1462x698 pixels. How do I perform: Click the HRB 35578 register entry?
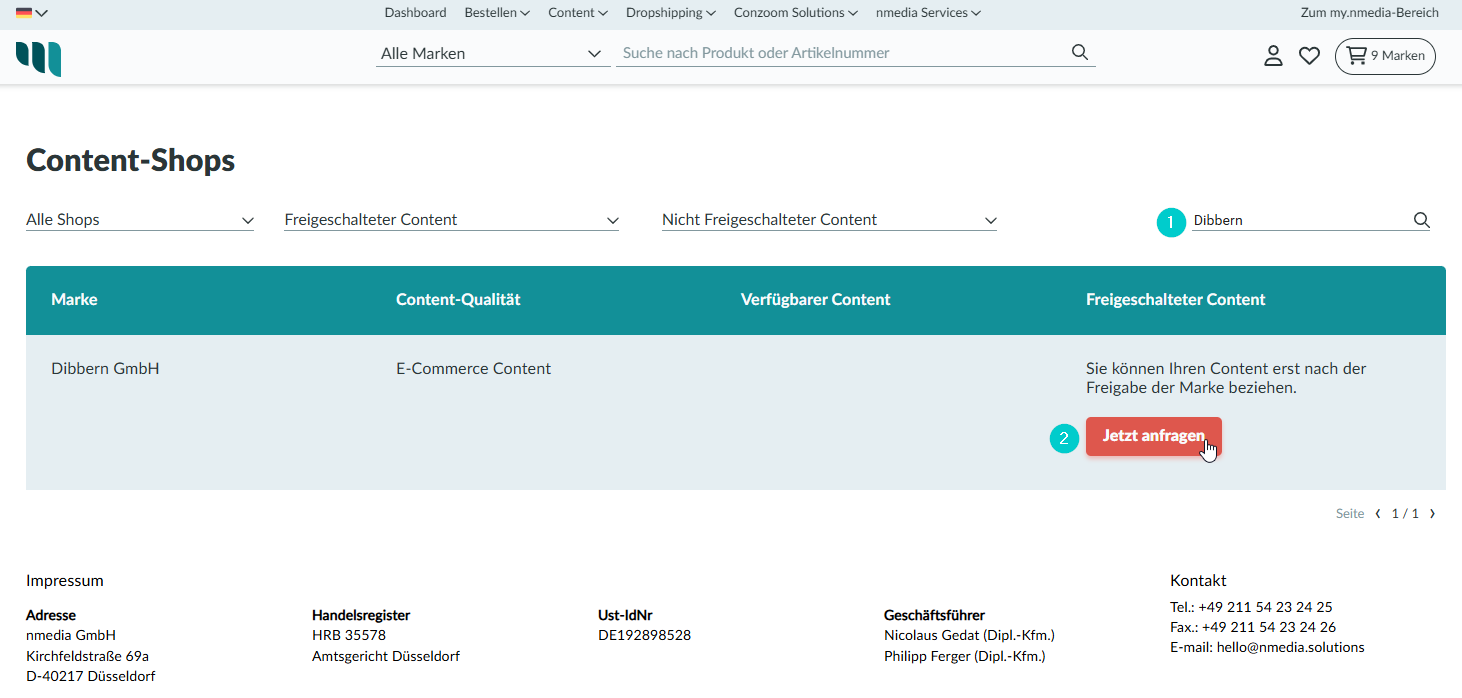click(x=349, y=635)
